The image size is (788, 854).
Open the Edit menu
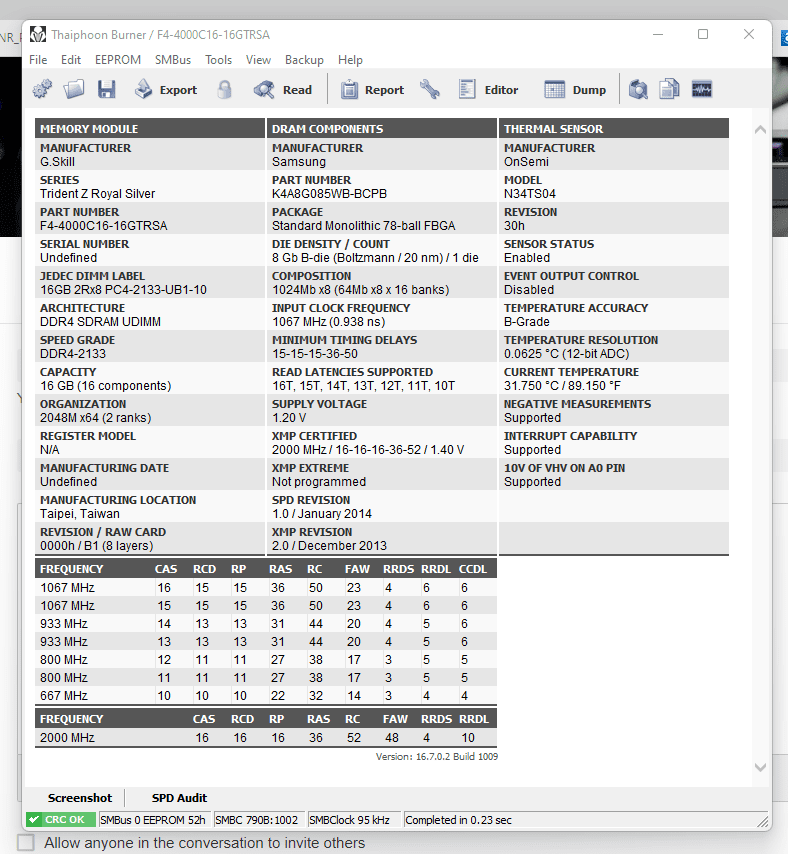click(x=71, y=60)
